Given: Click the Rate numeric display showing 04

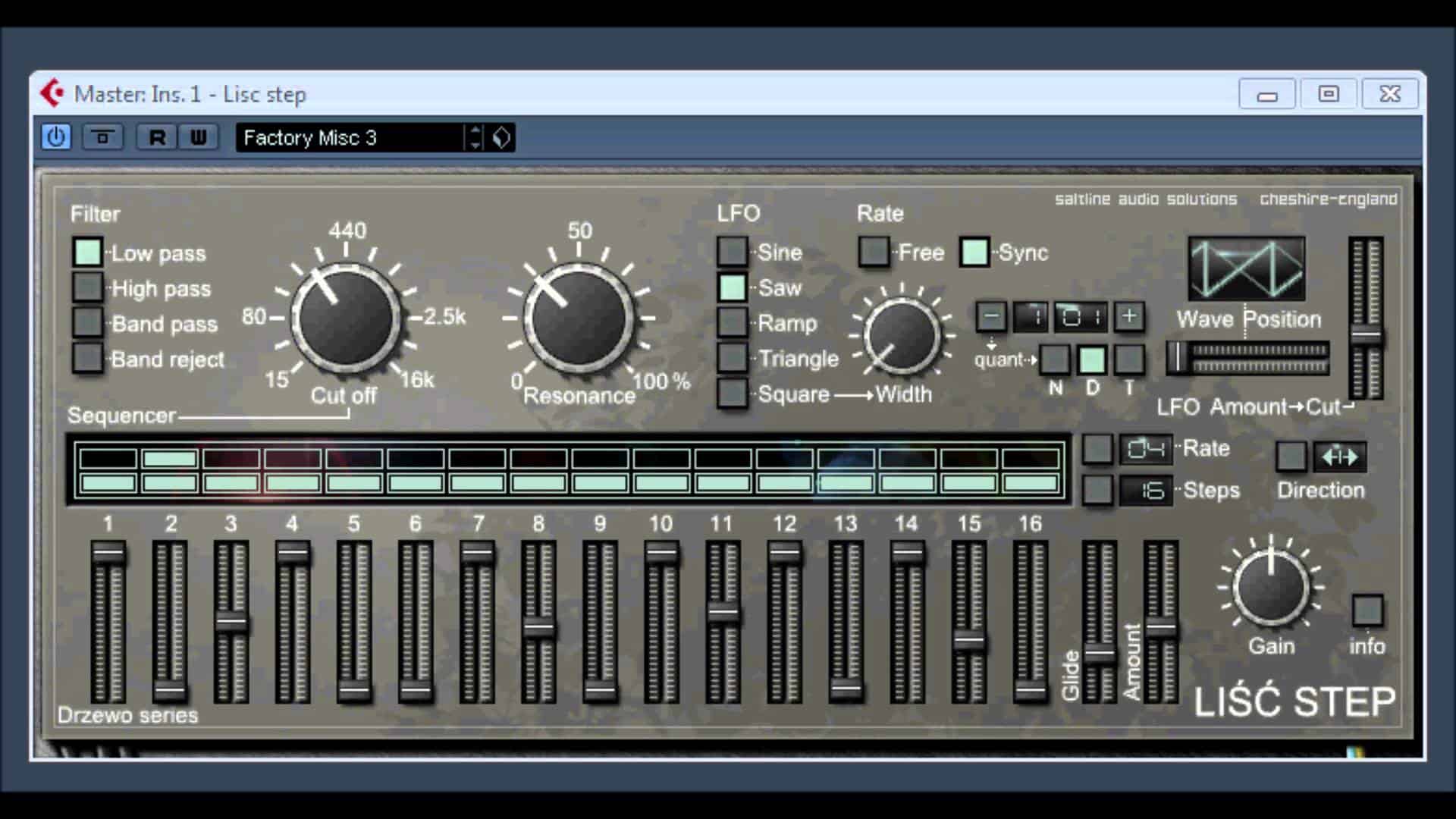Looking at the screenshot, I should 1147,449.
